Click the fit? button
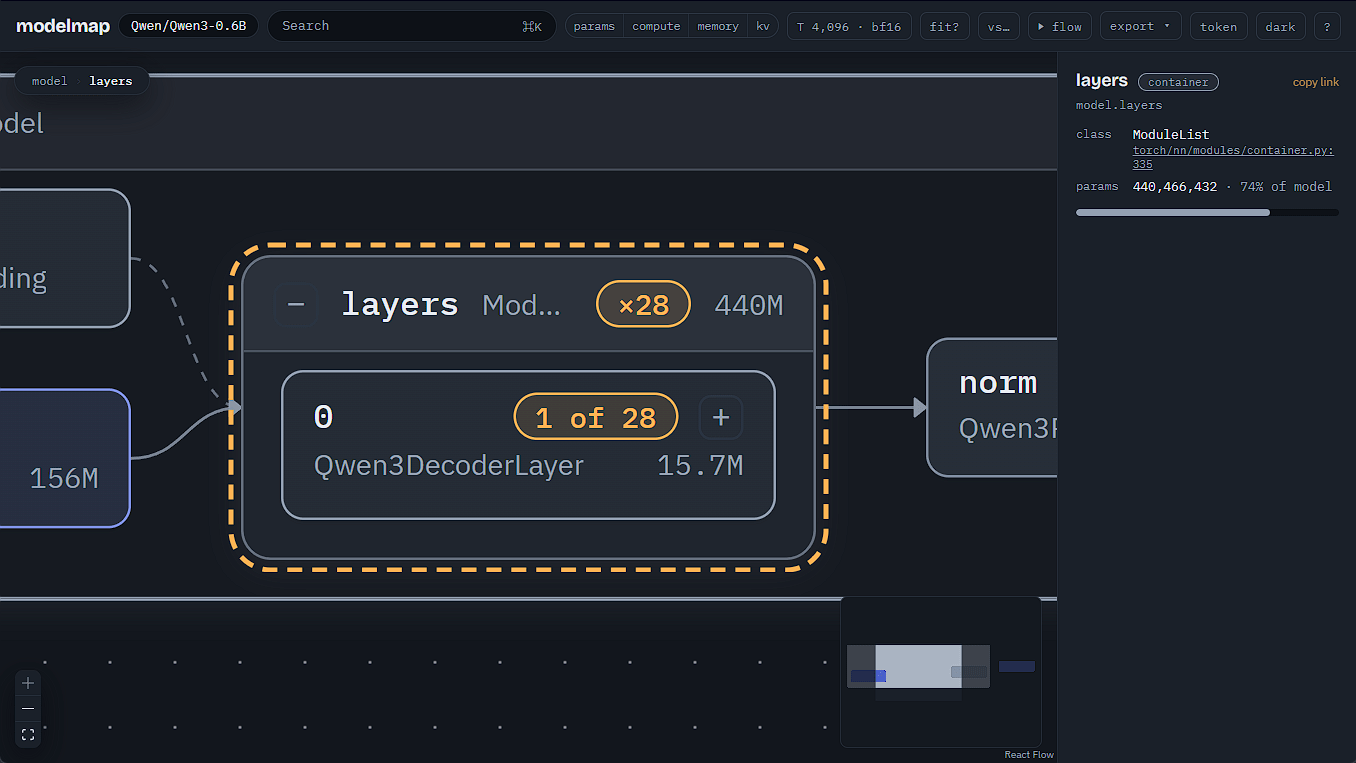Screen dimensions: 1356x763 pos(944,26)
